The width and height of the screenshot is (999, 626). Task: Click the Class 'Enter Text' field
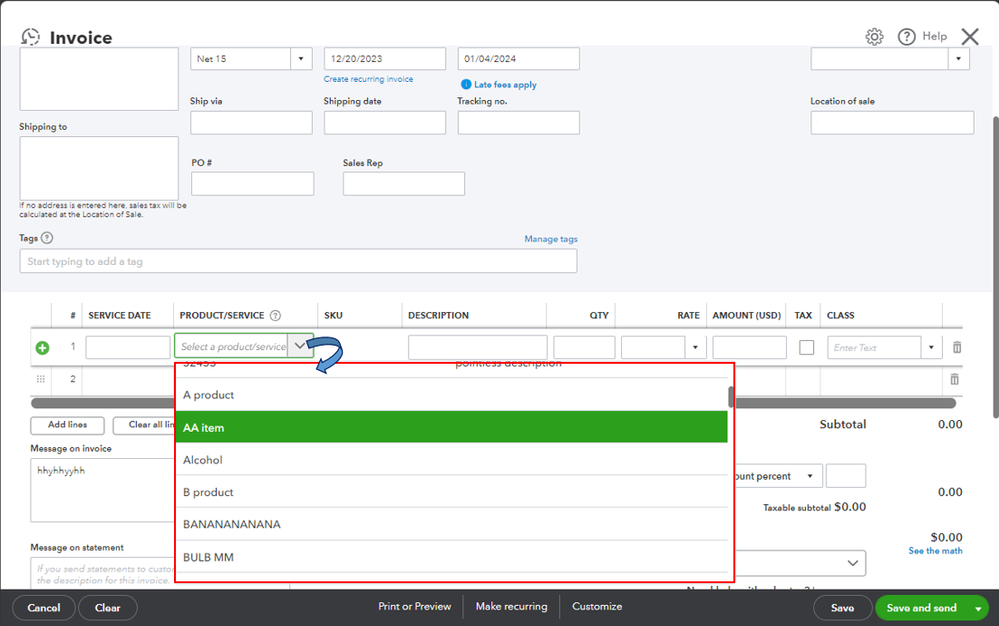[x=874, y=347]
